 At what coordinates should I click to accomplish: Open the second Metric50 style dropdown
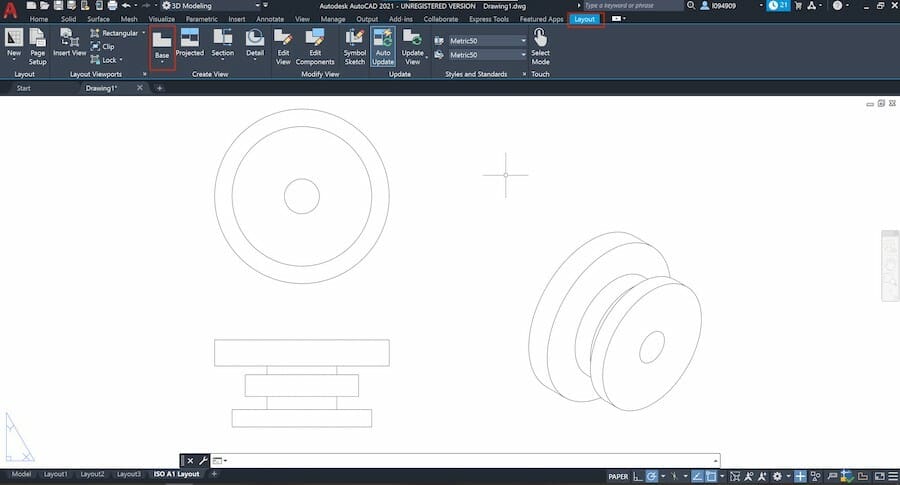tap(487, 55)
